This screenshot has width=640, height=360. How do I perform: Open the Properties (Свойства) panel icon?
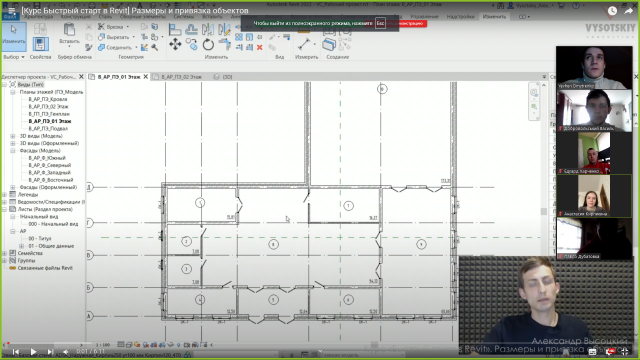(x=40, y=44)
